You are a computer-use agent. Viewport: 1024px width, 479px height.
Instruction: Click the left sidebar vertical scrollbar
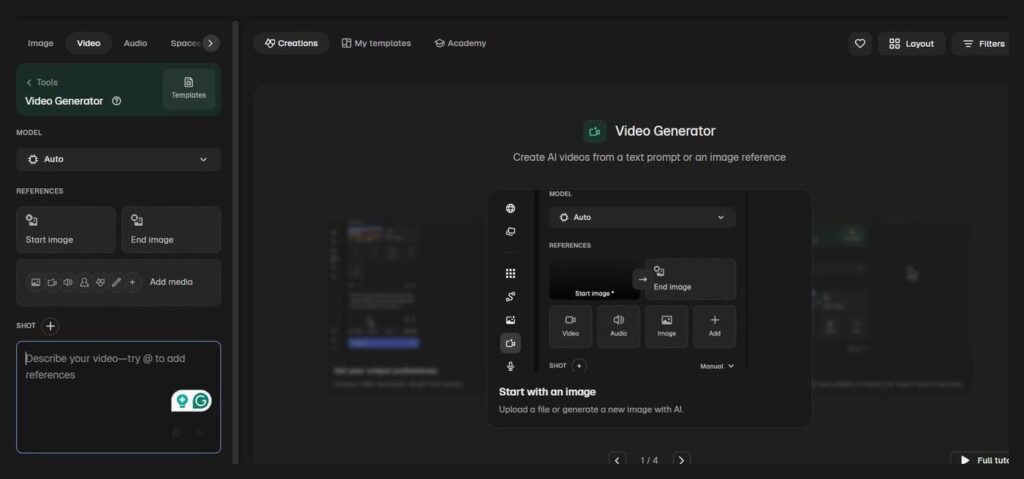point(235,242)
